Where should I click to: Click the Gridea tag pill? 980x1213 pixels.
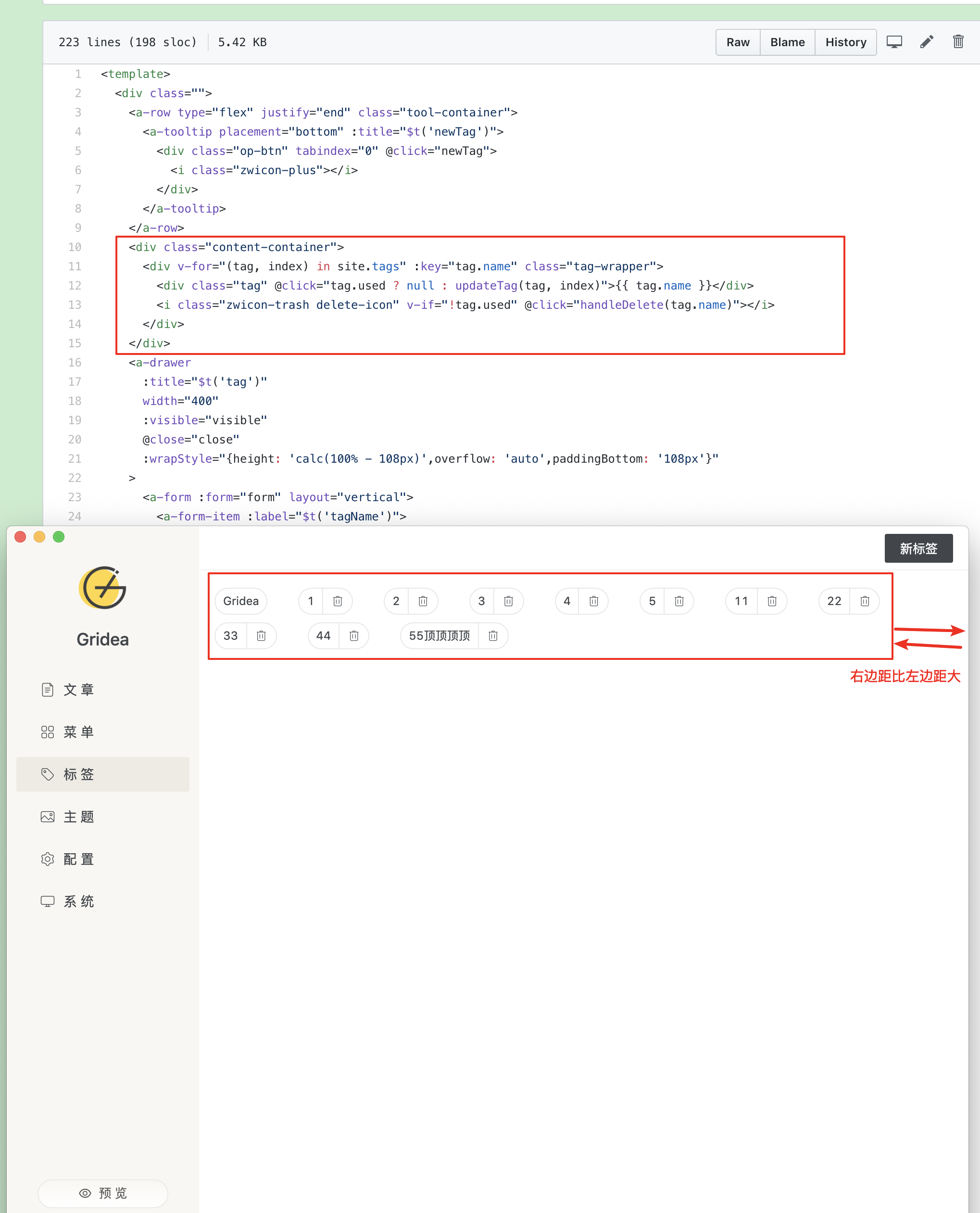coord(240,601)
